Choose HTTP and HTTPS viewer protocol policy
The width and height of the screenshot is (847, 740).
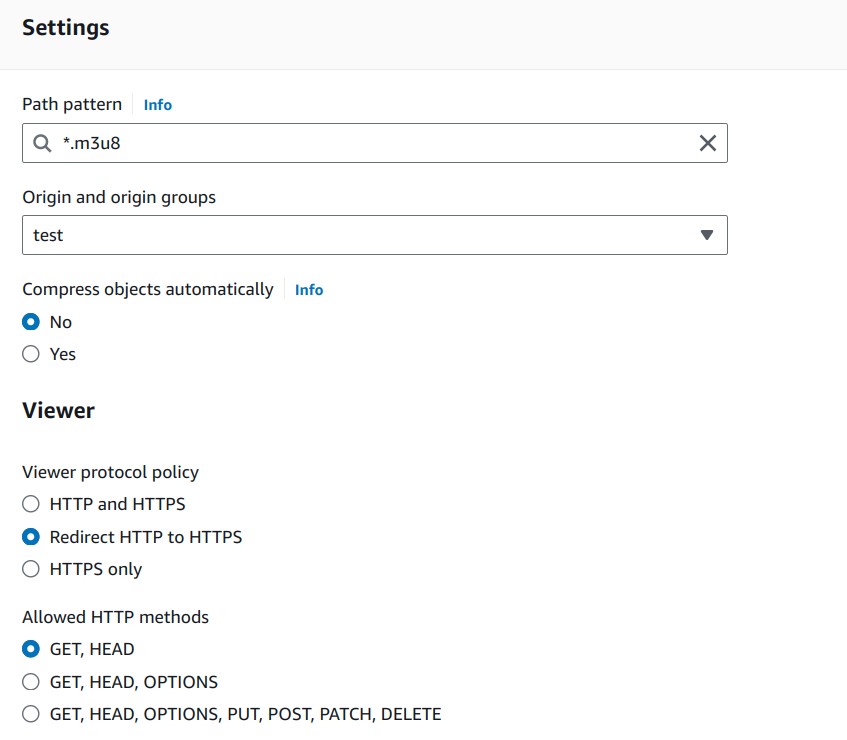30,504
